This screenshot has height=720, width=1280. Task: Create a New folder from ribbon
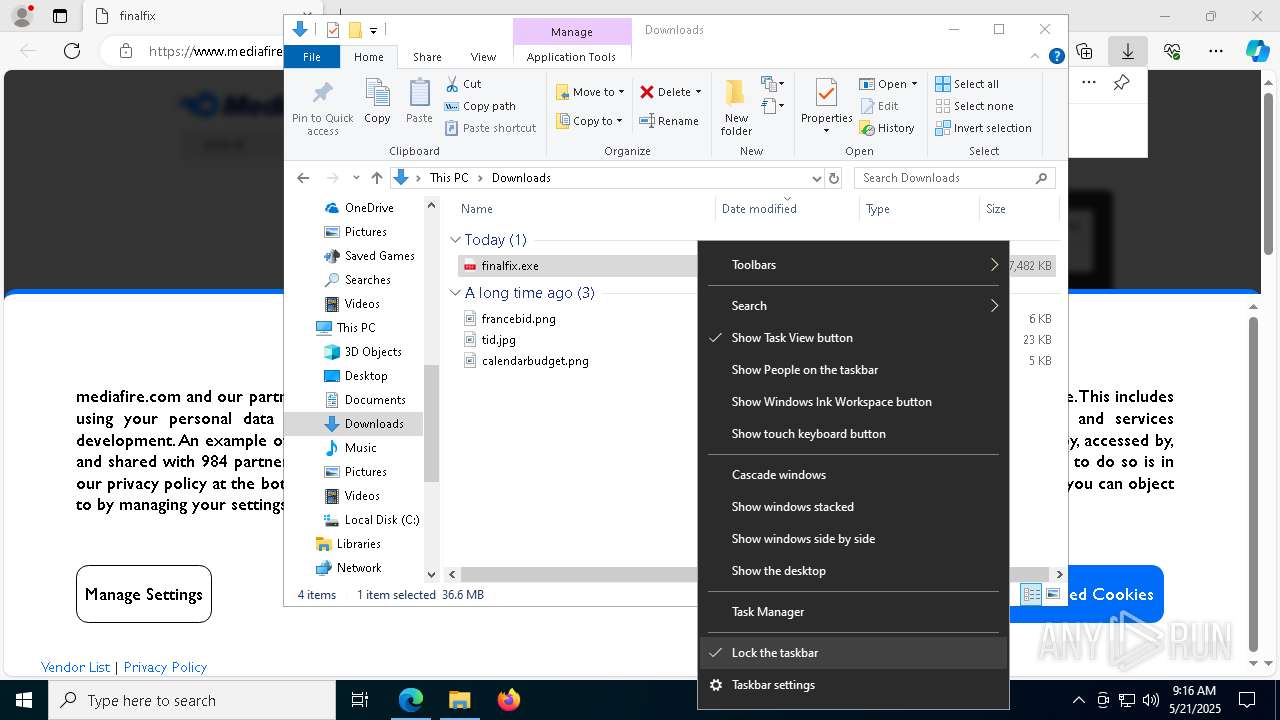(736, 107)
